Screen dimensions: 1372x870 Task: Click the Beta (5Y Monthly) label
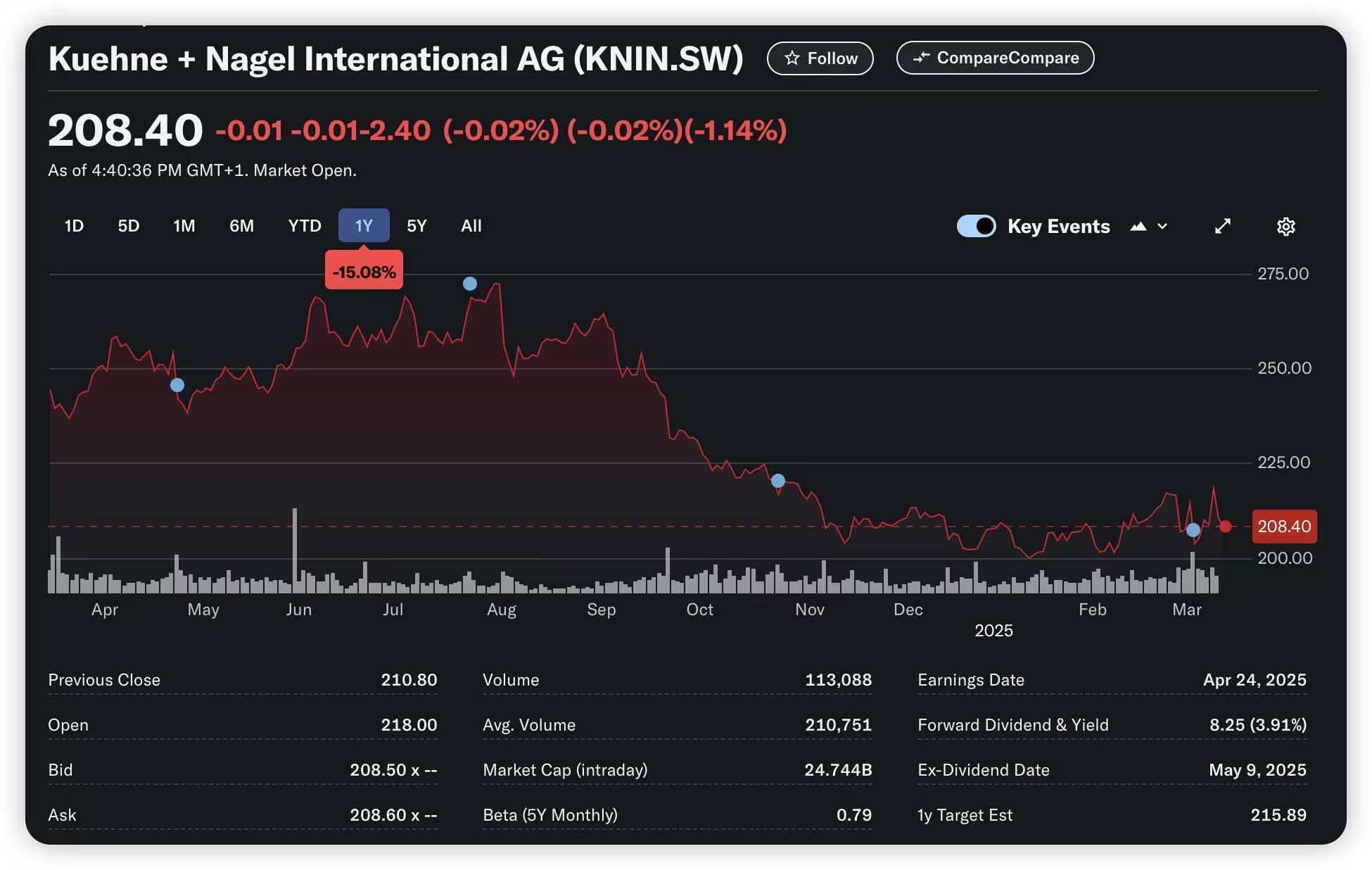550,815
